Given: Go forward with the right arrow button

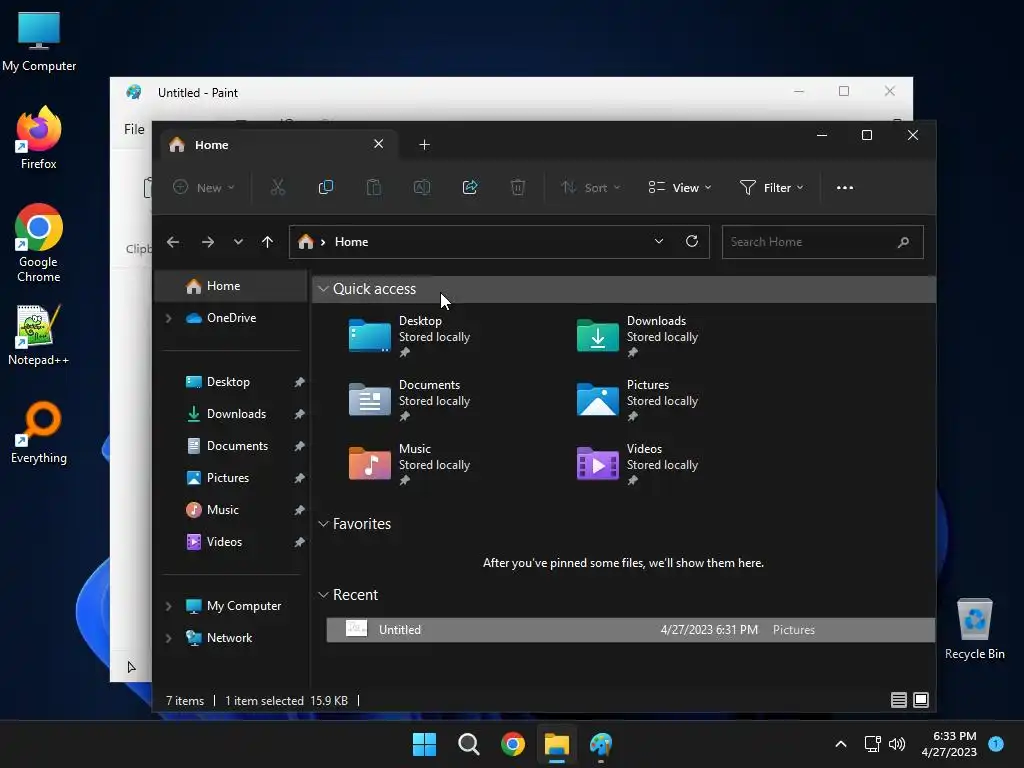Looking at the screenshot, I should pos(208,242).
